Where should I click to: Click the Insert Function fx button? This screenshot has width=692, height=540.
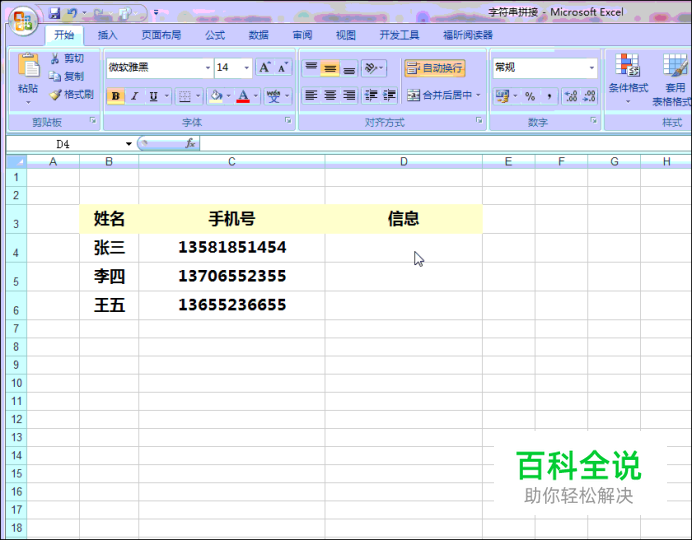[190, 143]
